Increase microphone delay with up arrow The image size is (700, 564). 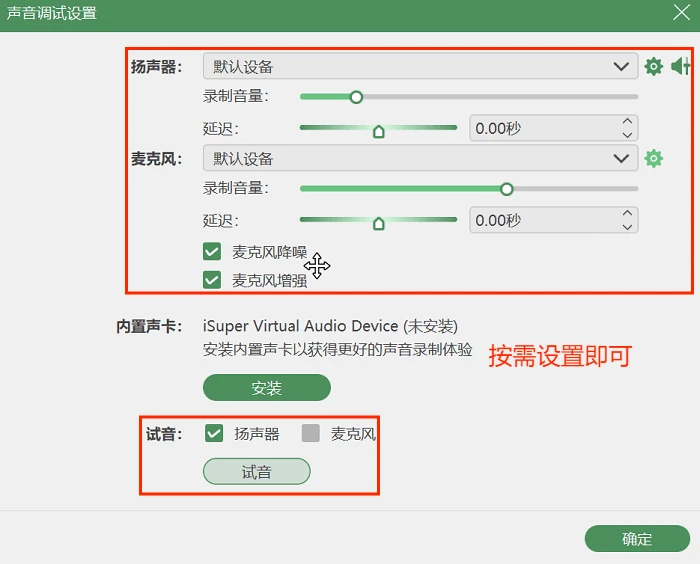[x=627, y=213]
